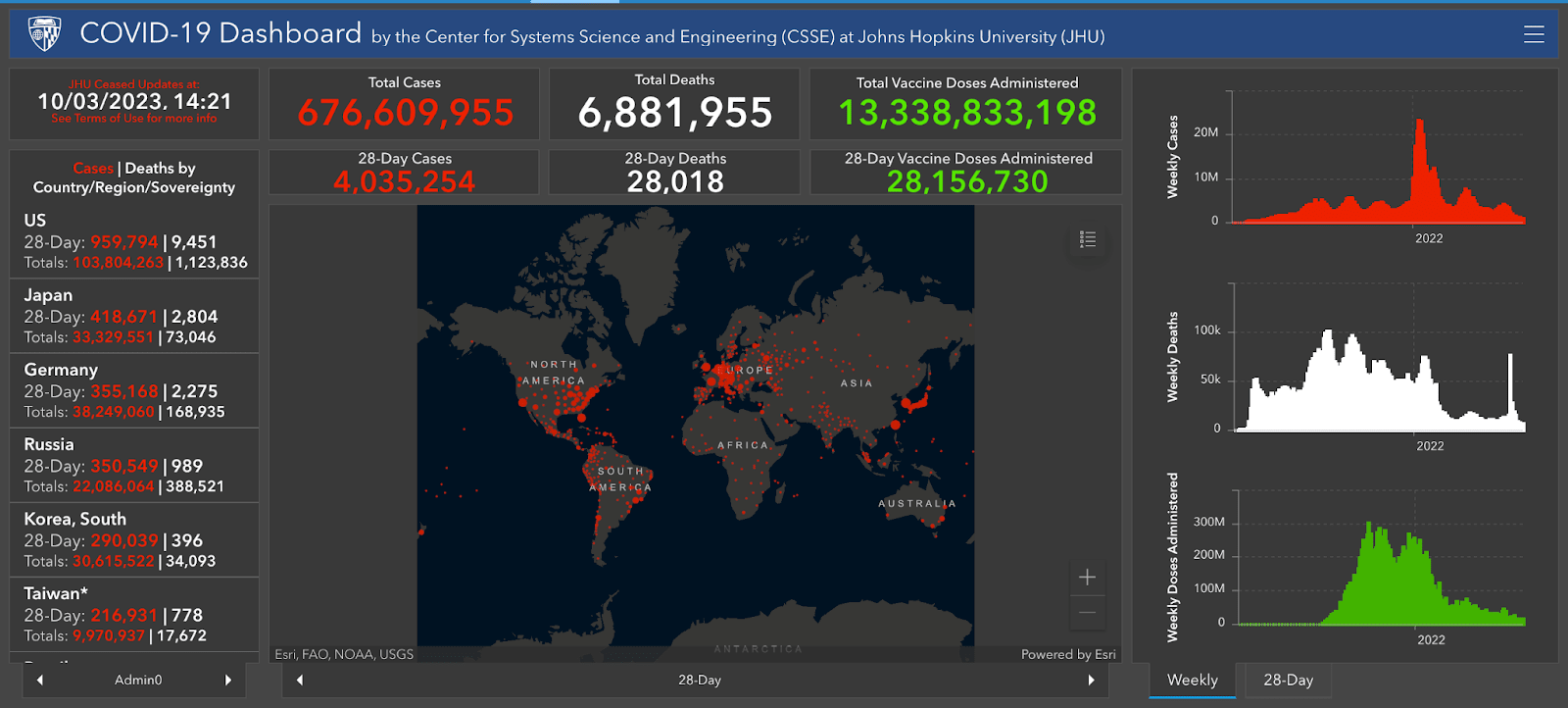Switch country list to Cases
This screenshot has width=1568, height=708.
point(93,168)
